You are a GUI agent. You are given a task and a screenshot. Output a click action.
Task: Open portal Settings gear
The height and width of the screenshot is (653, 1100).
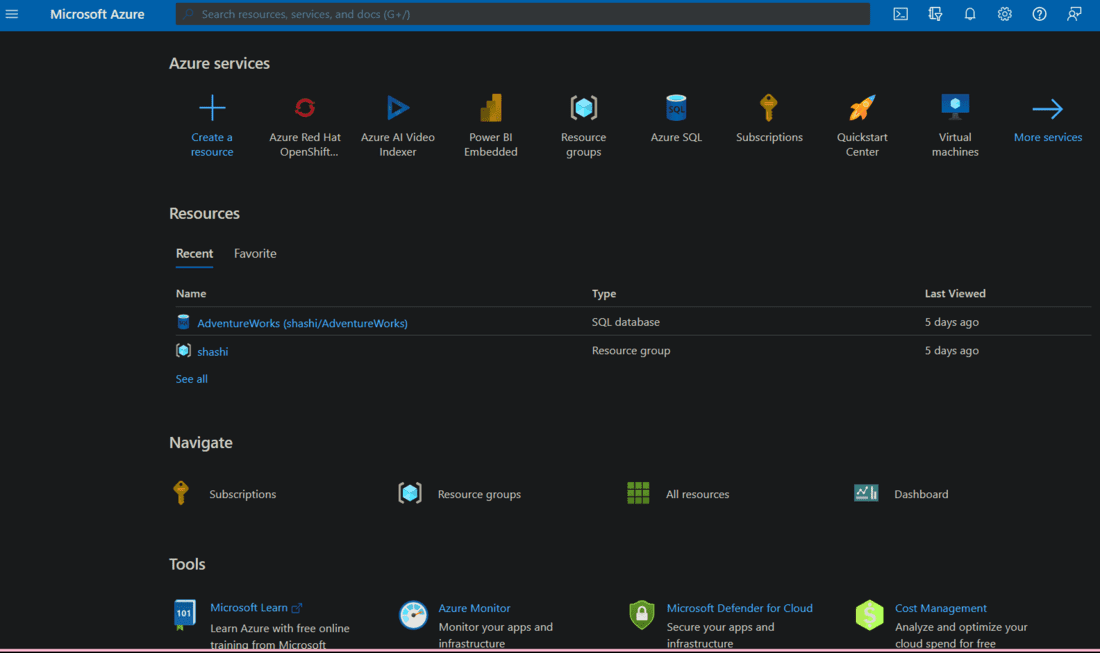click(1005, 14)
